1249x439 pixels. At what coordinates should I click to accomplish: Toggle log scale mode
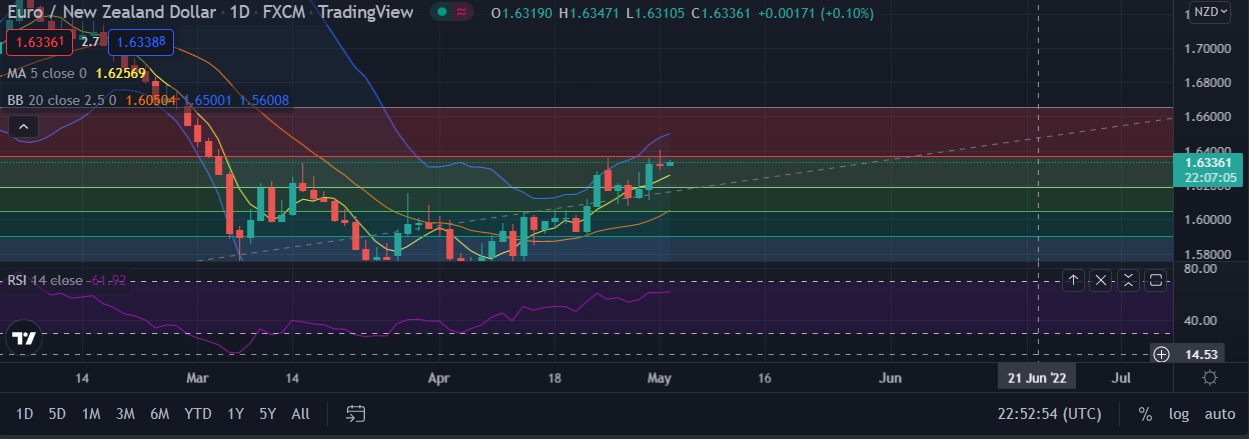[1179, 414]
